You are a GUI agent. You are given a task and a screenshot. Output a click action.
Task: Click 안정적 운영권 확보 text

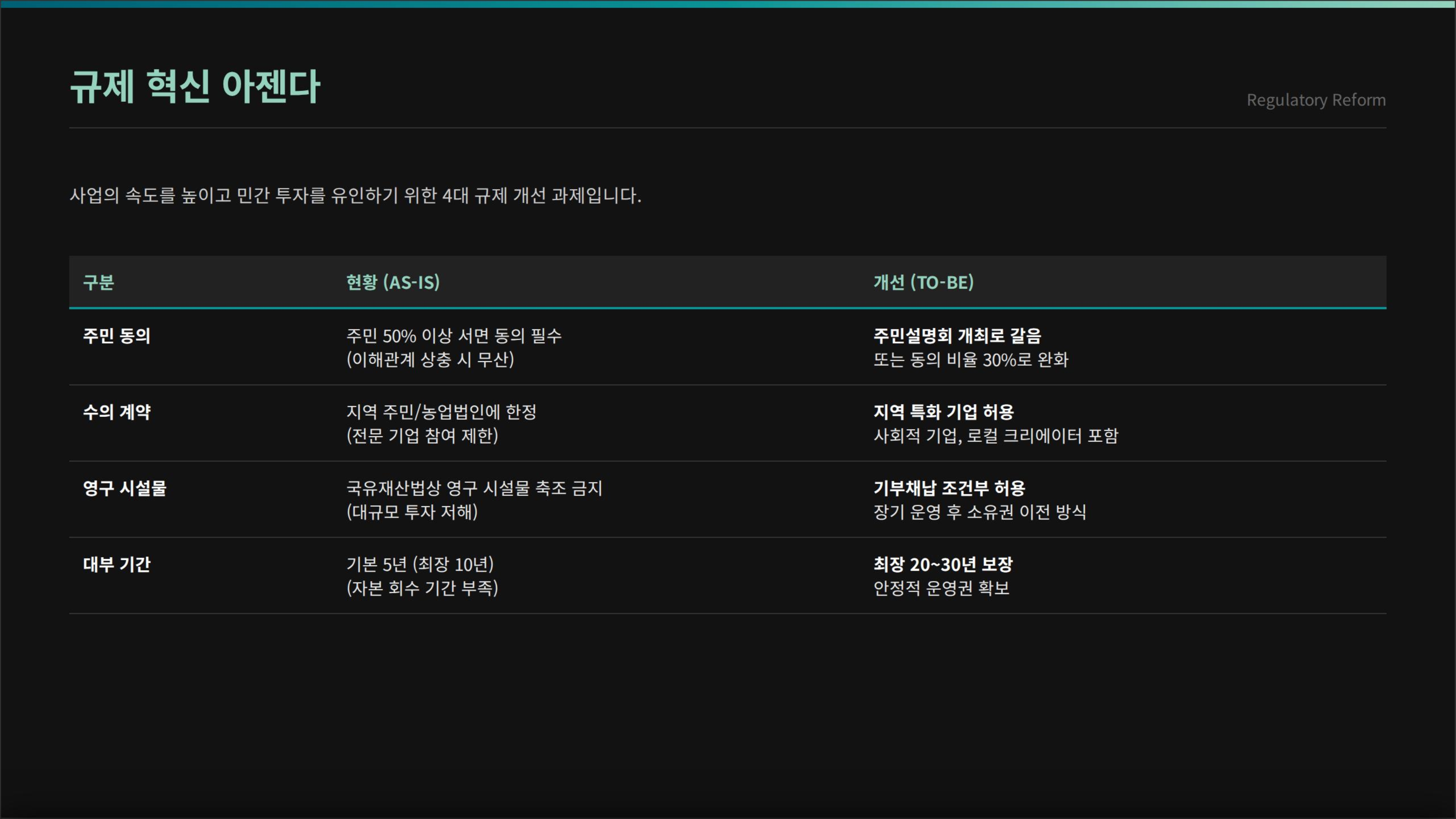pos(941,588)
